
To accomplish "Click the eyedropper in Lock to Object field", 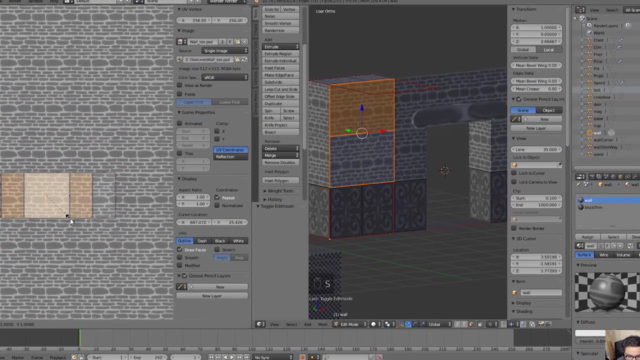I will pos(559,165).
